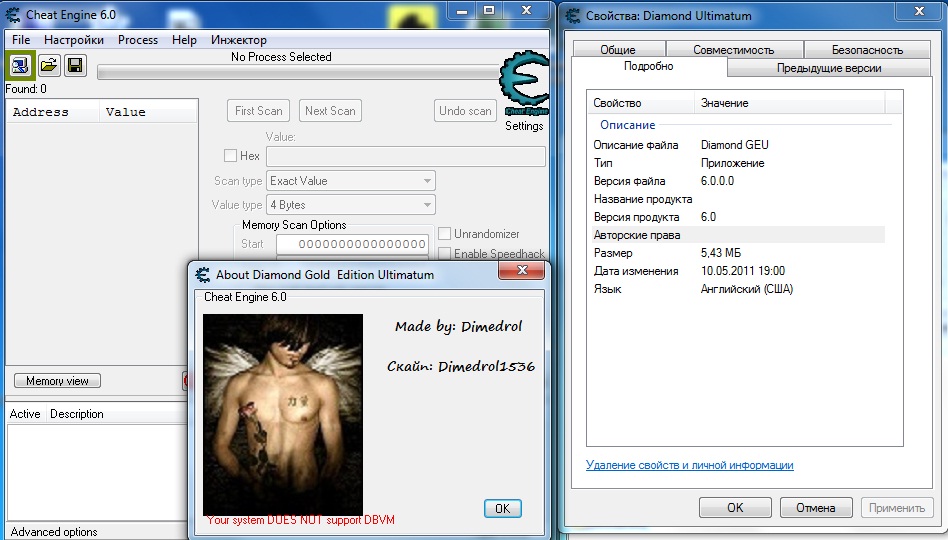948x540 pixels.
Task: Click the Next Scan button
Action: tap(330, 111)
